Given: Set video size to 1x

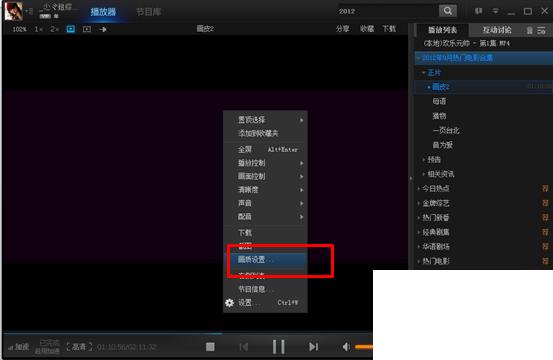Looking at the screenshot, I should (x=39, y=29).
